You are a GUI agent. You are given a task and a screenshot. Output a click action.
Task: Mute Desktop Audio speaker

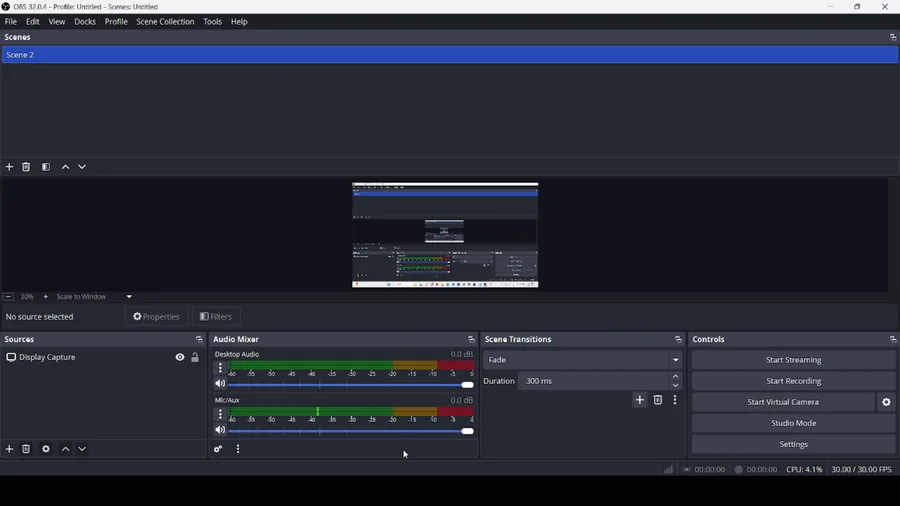(220, 384)
